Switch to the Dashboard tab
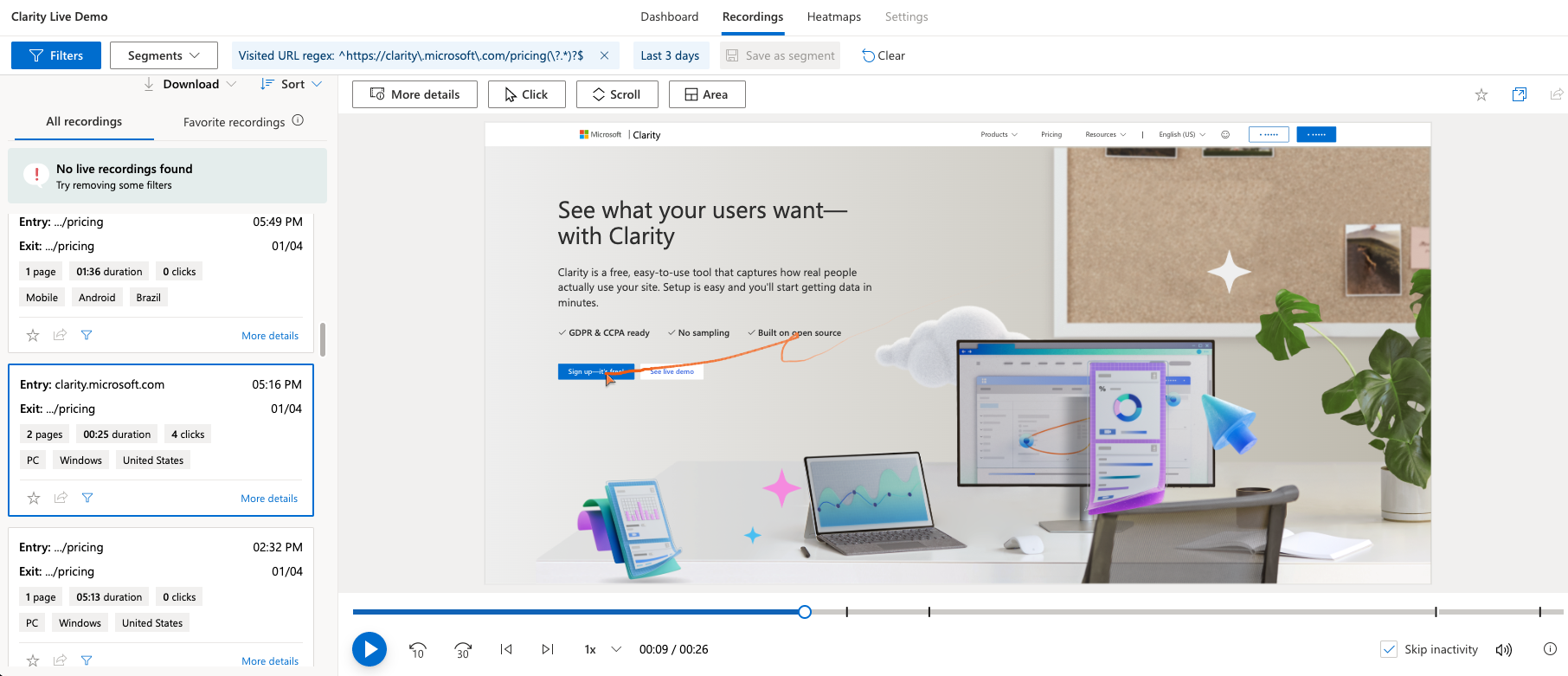 [670, 16]
